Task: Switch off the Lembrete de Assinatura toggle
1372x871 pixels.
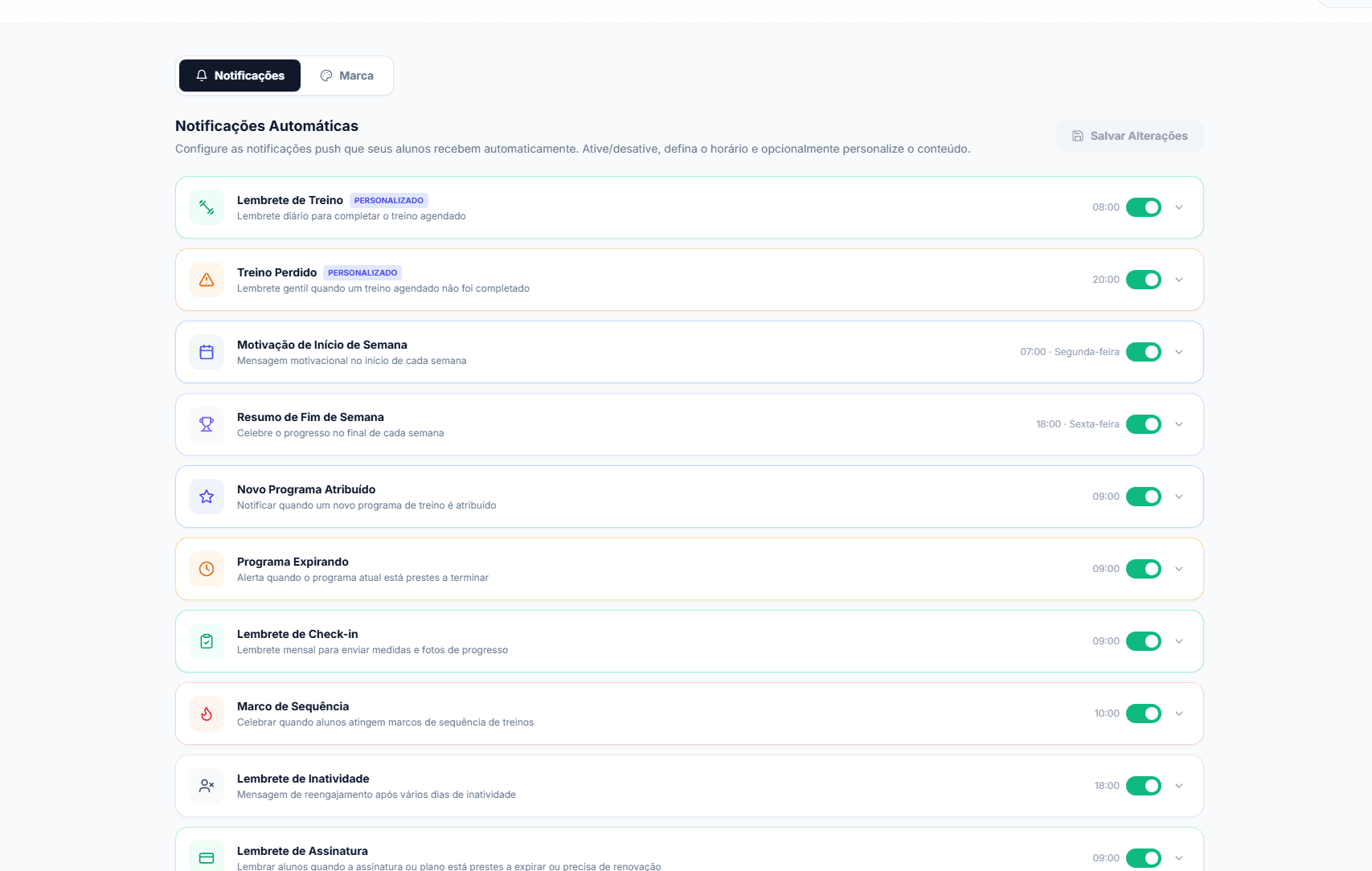Action: pyautogui.click(x=1144, y=858)
